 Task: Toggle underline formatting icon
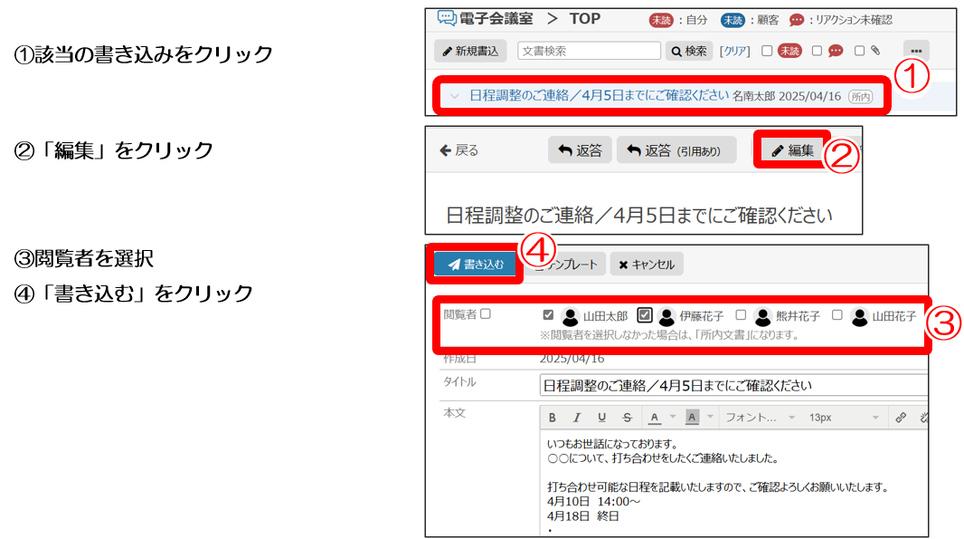point(601,417)
